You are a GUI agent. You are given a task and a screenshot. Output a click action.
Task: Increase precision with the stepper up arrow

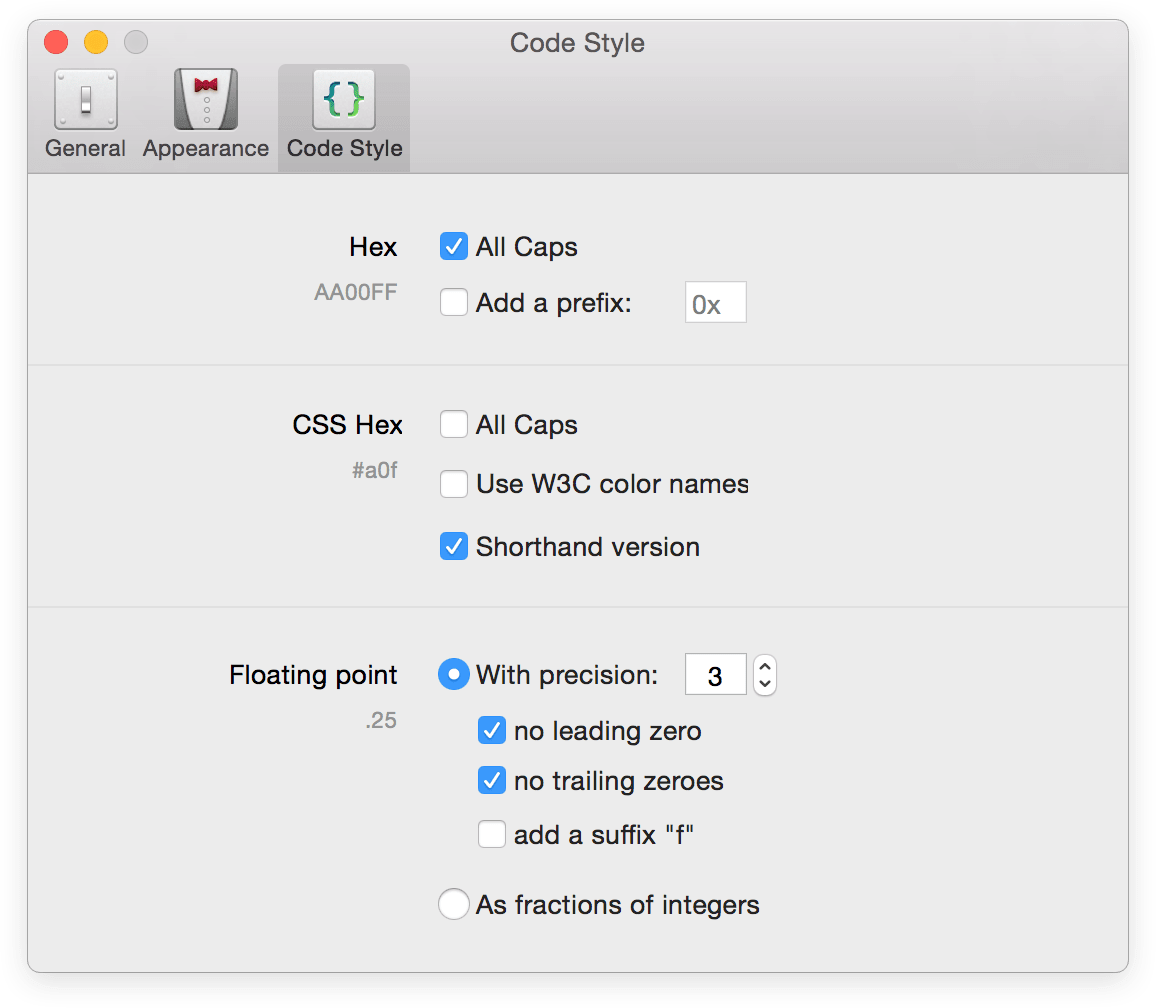coord(765,666)
